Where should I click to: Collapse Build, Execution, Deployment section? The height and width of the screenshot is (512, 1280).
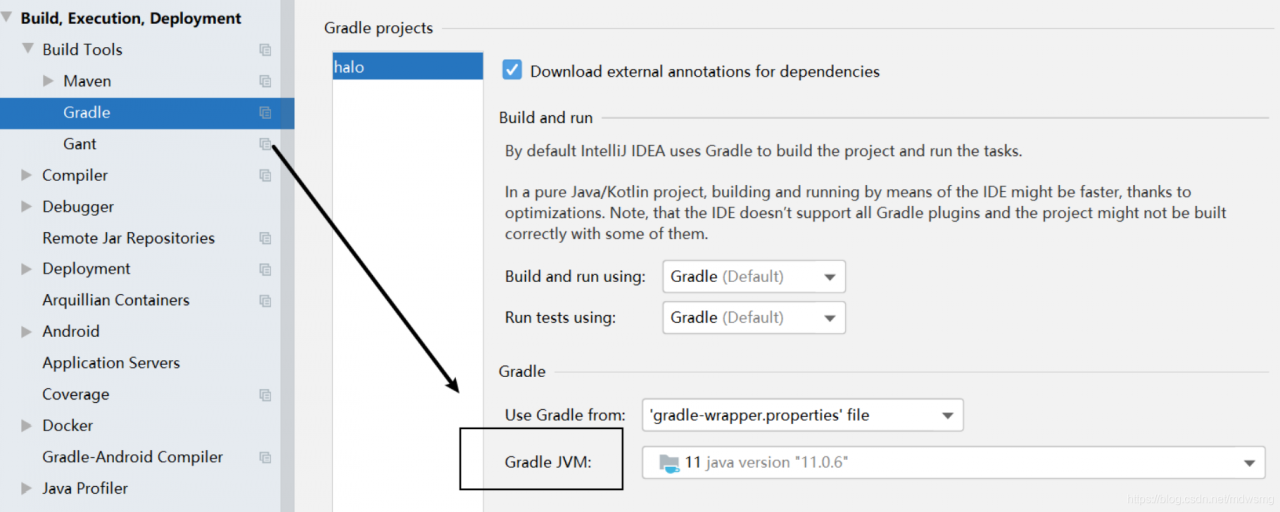8,18
